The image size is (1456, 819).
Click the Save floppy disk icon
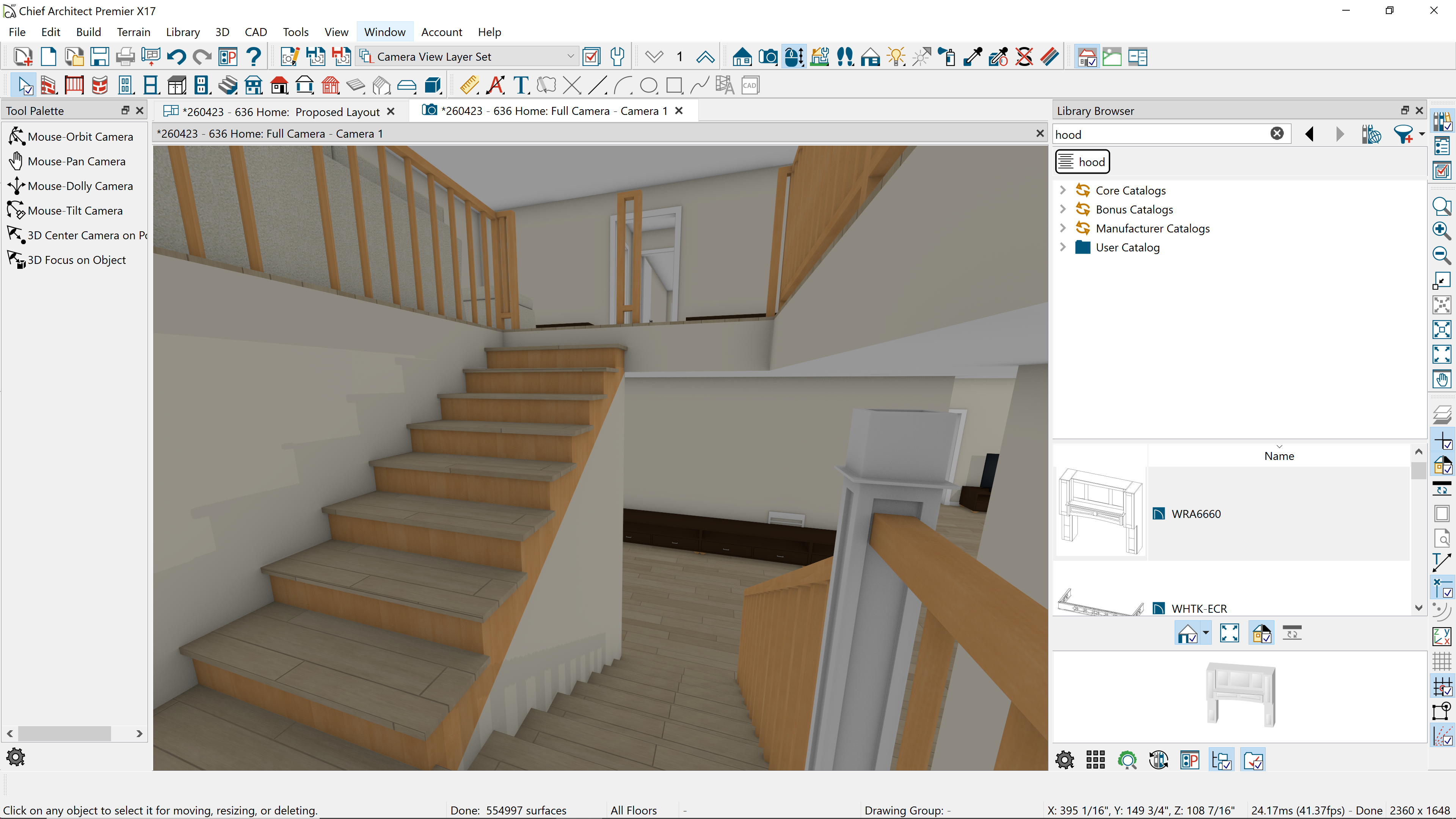pyautogui.click(x=99, y=56)
